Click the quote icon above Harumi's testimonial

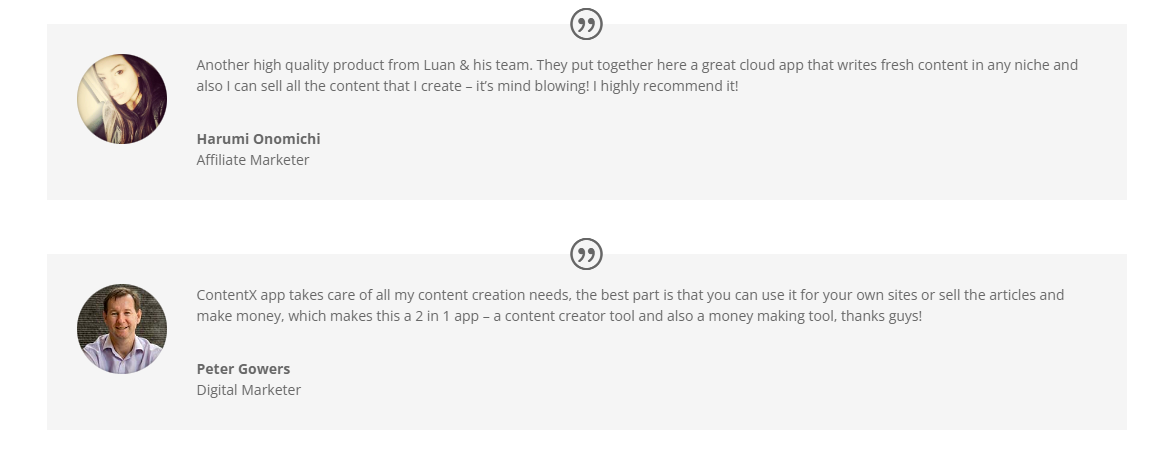[586, 24]
